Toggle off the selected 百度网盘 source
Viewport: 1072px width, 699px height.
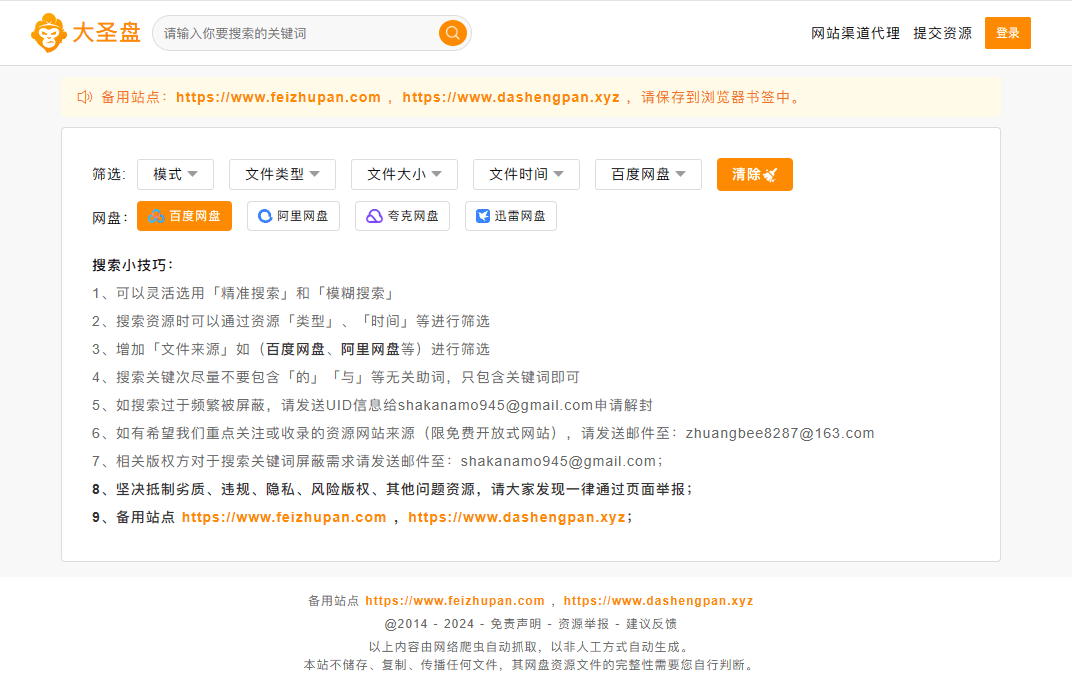tap(184, 215)
